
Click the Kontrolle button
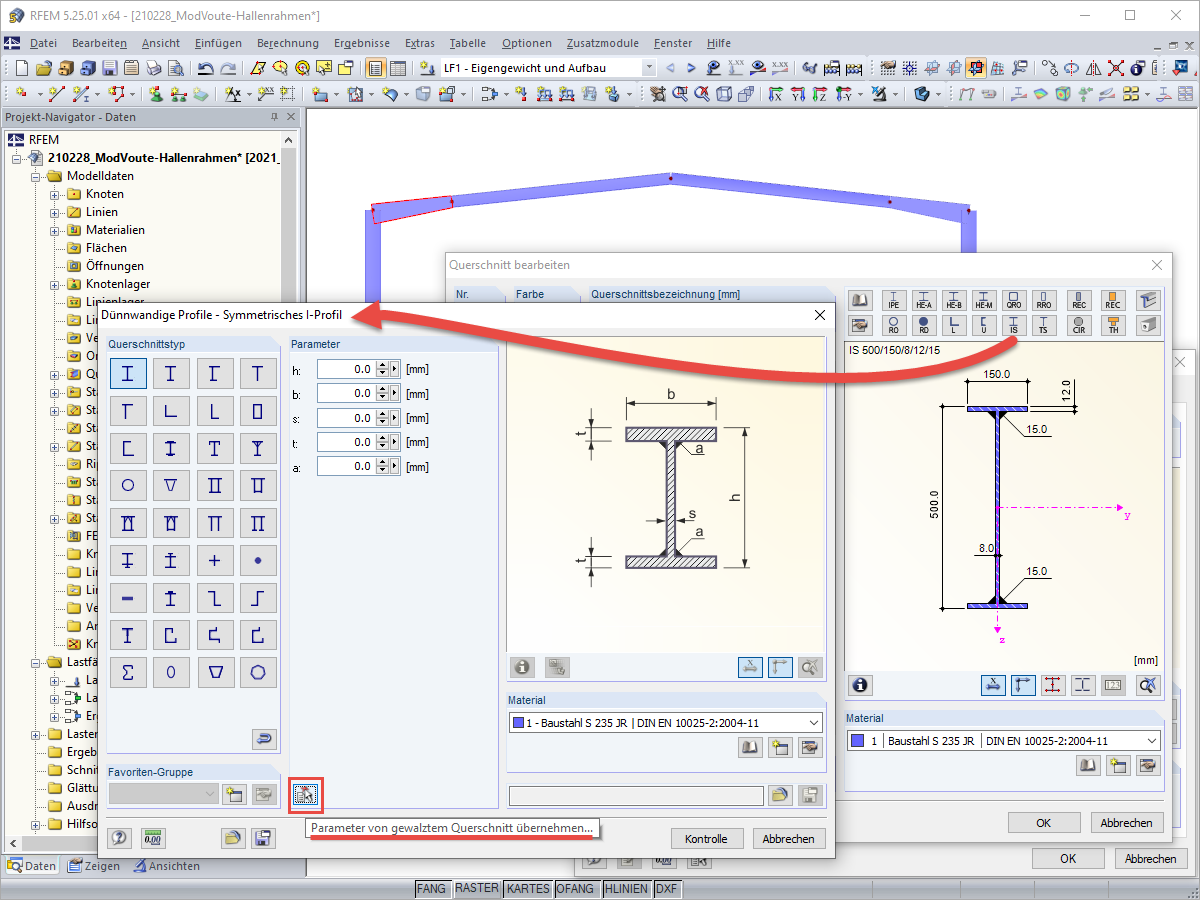[x=707, y=839]
